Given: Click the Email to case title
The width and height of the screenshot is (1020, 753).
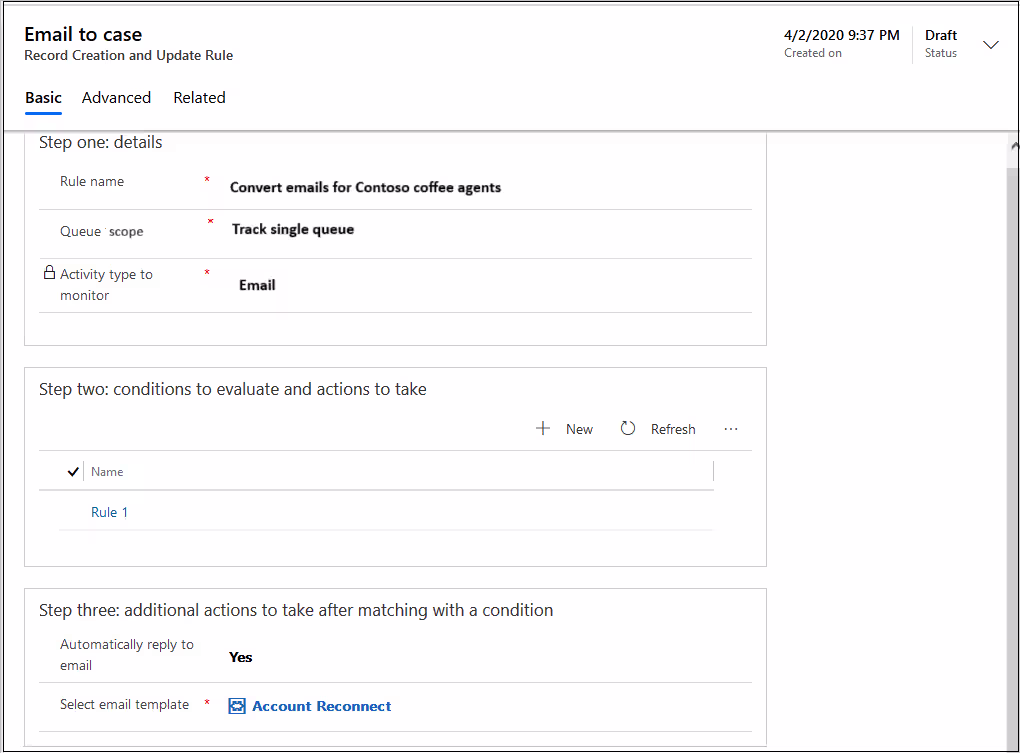Looking at the screenshot, I should pos(83,34).
